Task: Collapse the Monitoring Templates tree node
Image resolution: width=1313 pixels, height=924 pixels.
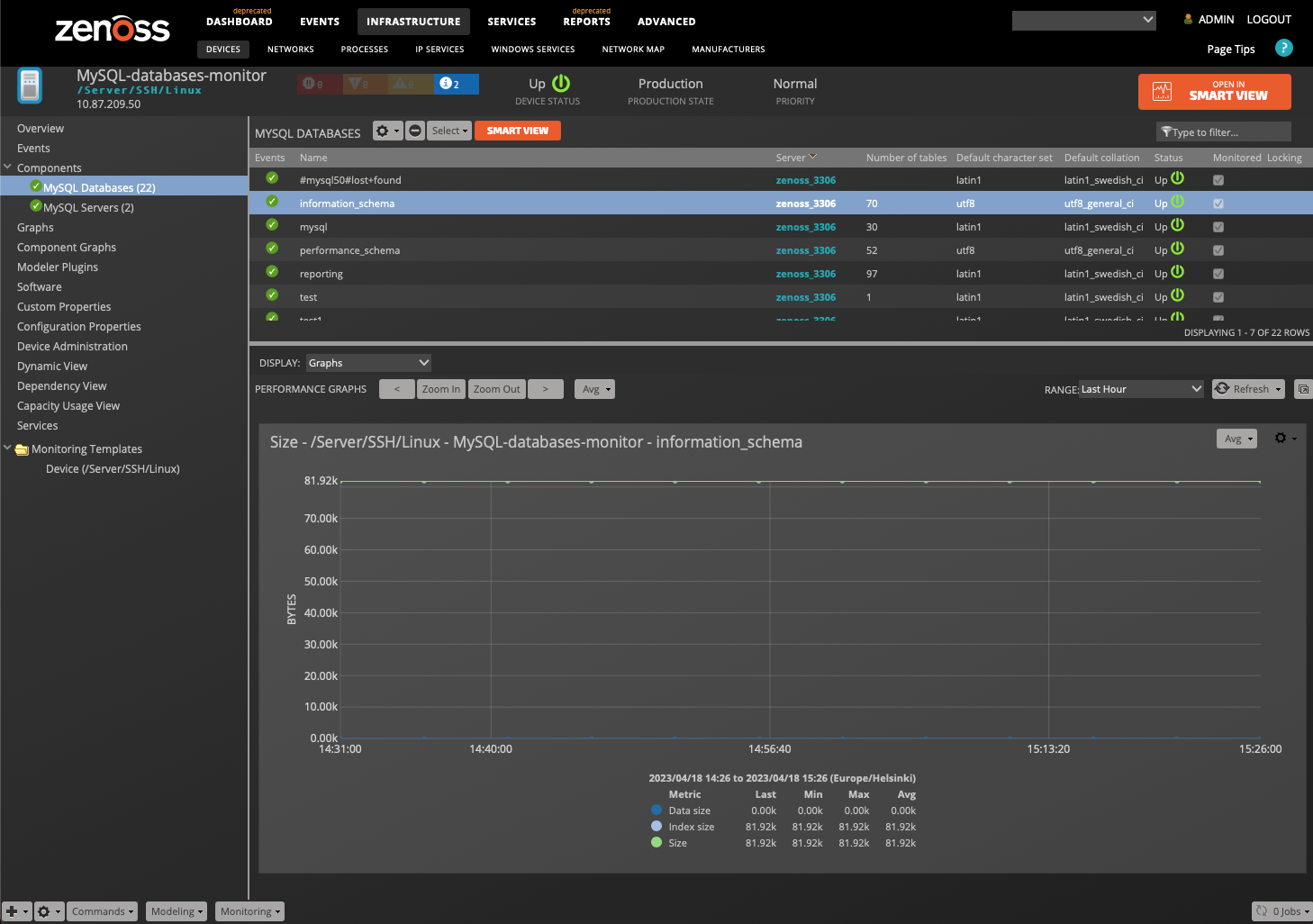Action: tap(8, 448)
